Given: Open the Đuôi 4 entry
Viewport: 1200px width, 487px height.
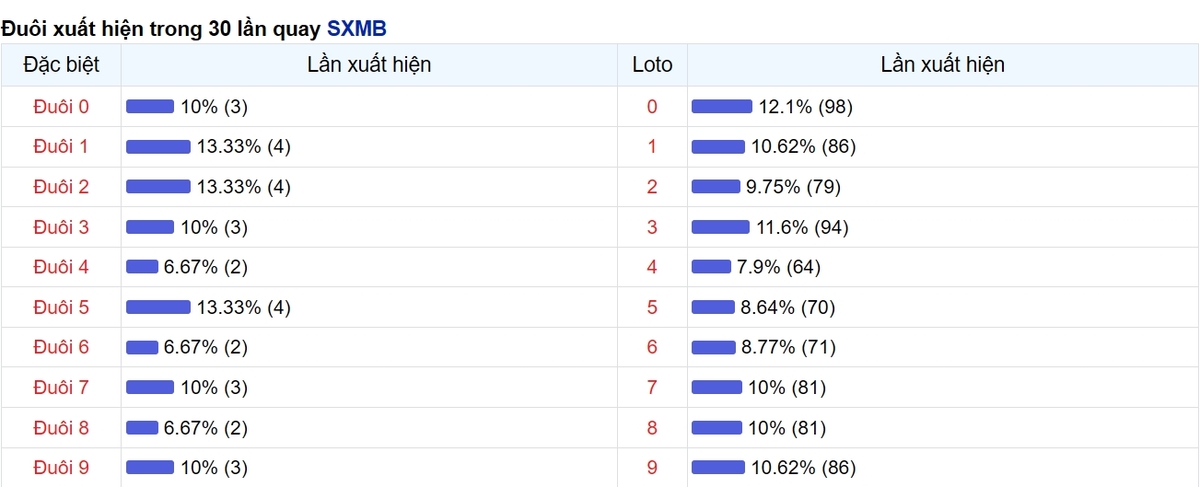Looking at the screenshot, I should pos(61,267).
